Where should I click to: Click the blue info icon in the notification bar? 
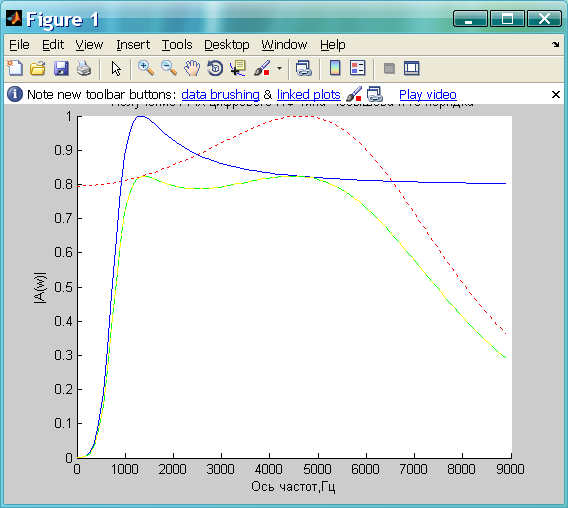pos(15,94)
